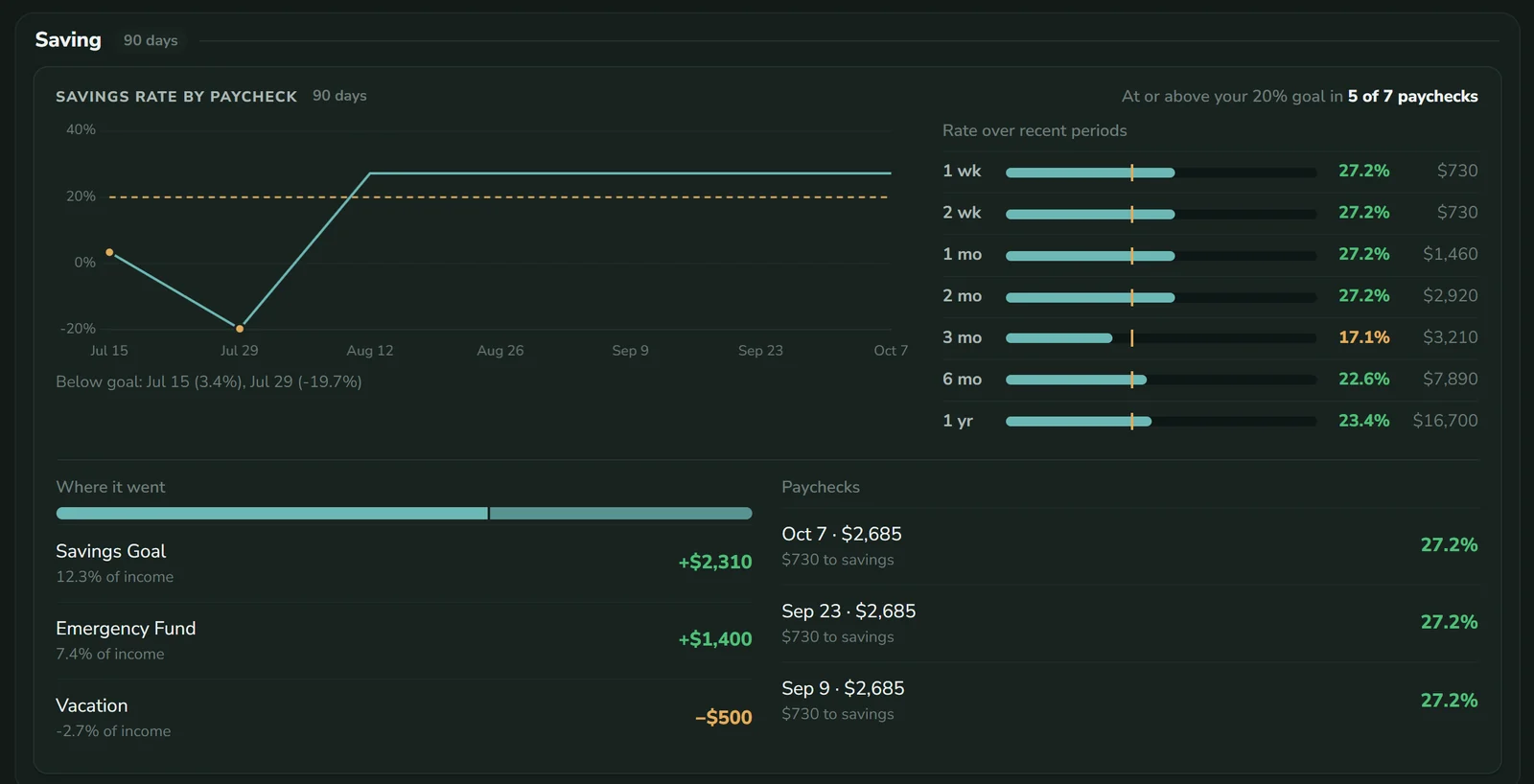The width and height of the screenshot is (1534, 784).
Task: Click the 17.1% rate for 3 mo
Action: click(1363, 337)
